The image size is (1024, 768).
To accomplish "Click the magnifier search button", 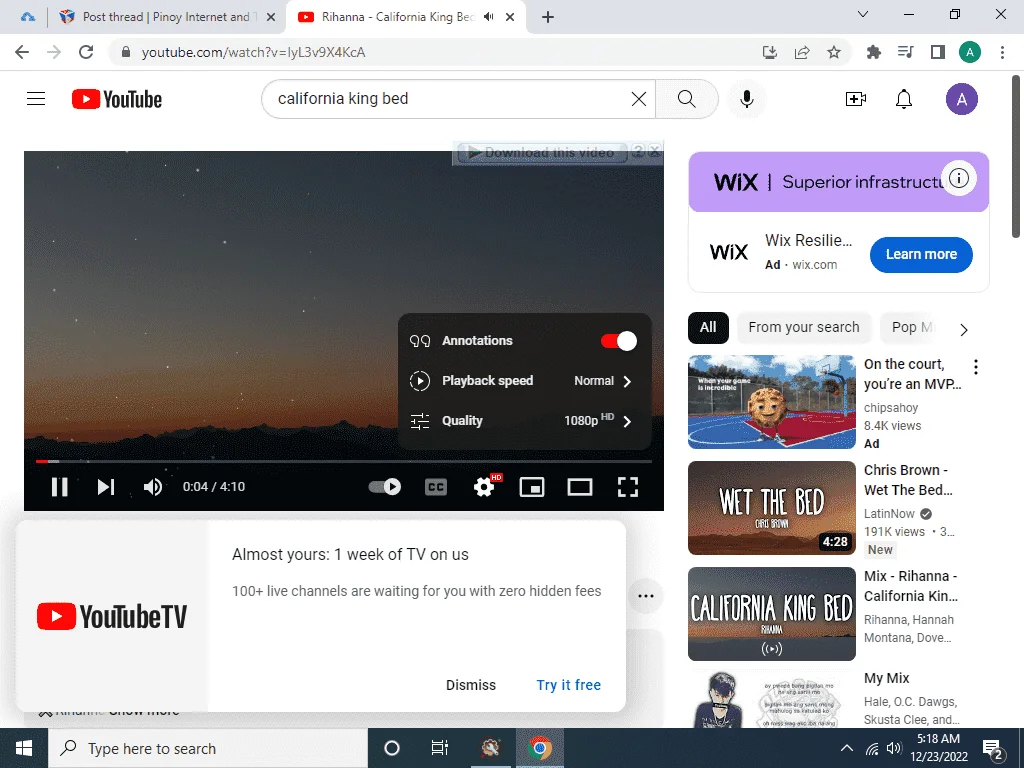I will (x=686, y=99).
